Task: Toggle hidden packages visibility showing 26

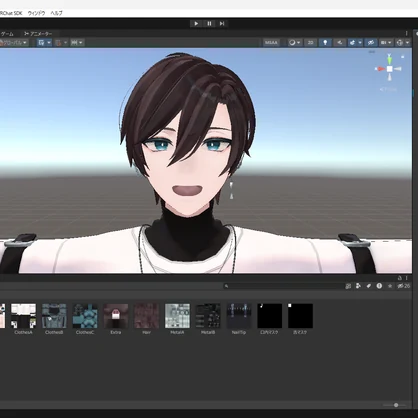Action: point(403,286)
